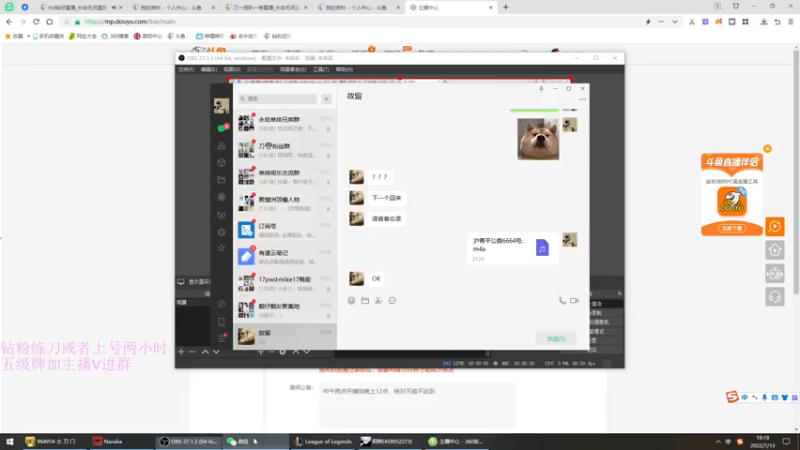Image resolution: width=800 pixels, height=450 pixels.
Task: Pin the WeChat window on top
Action: point(541,89)
